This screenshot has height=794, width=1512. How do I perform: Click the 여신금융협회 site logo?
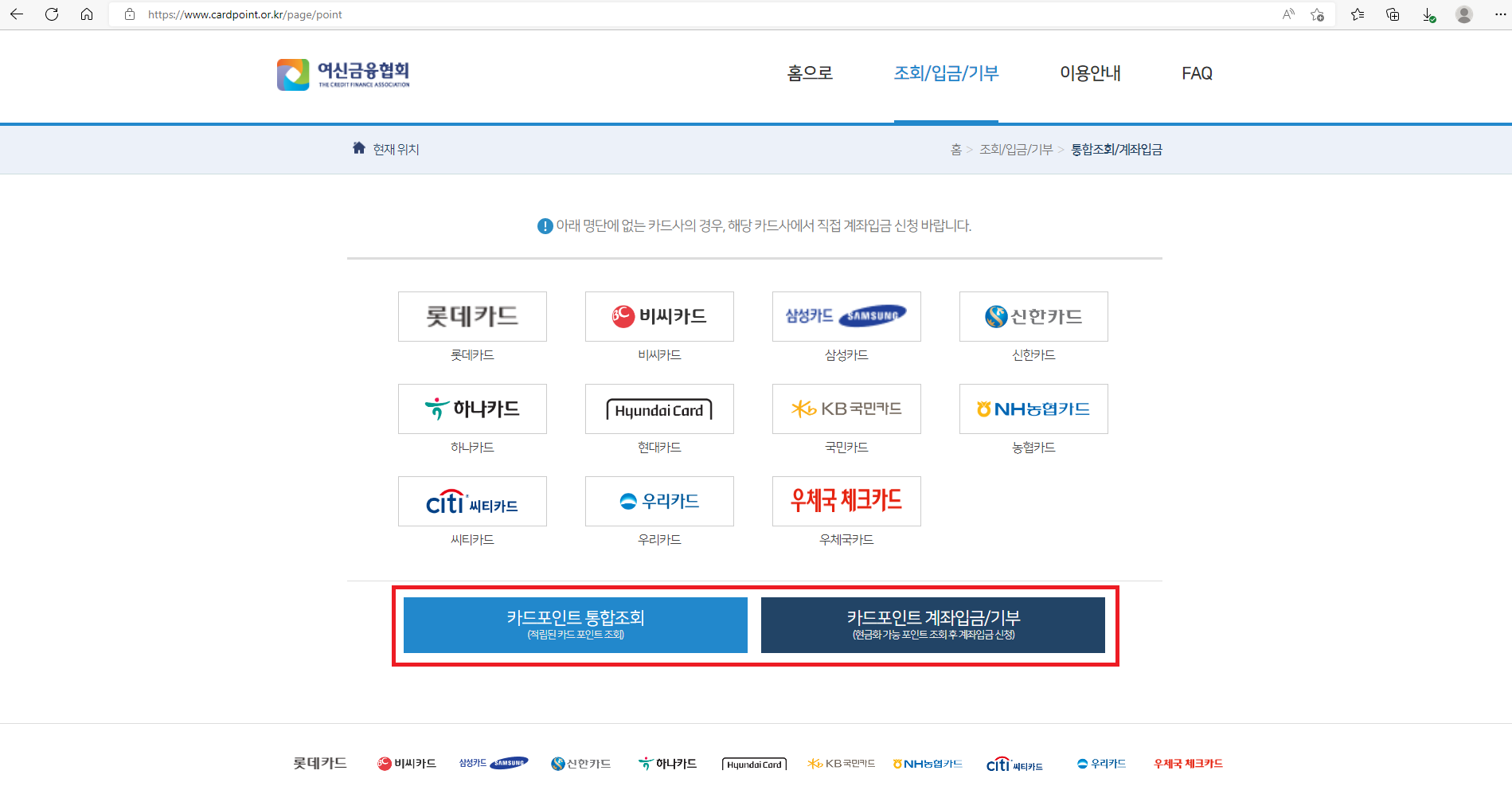click(x=342, y=73)
